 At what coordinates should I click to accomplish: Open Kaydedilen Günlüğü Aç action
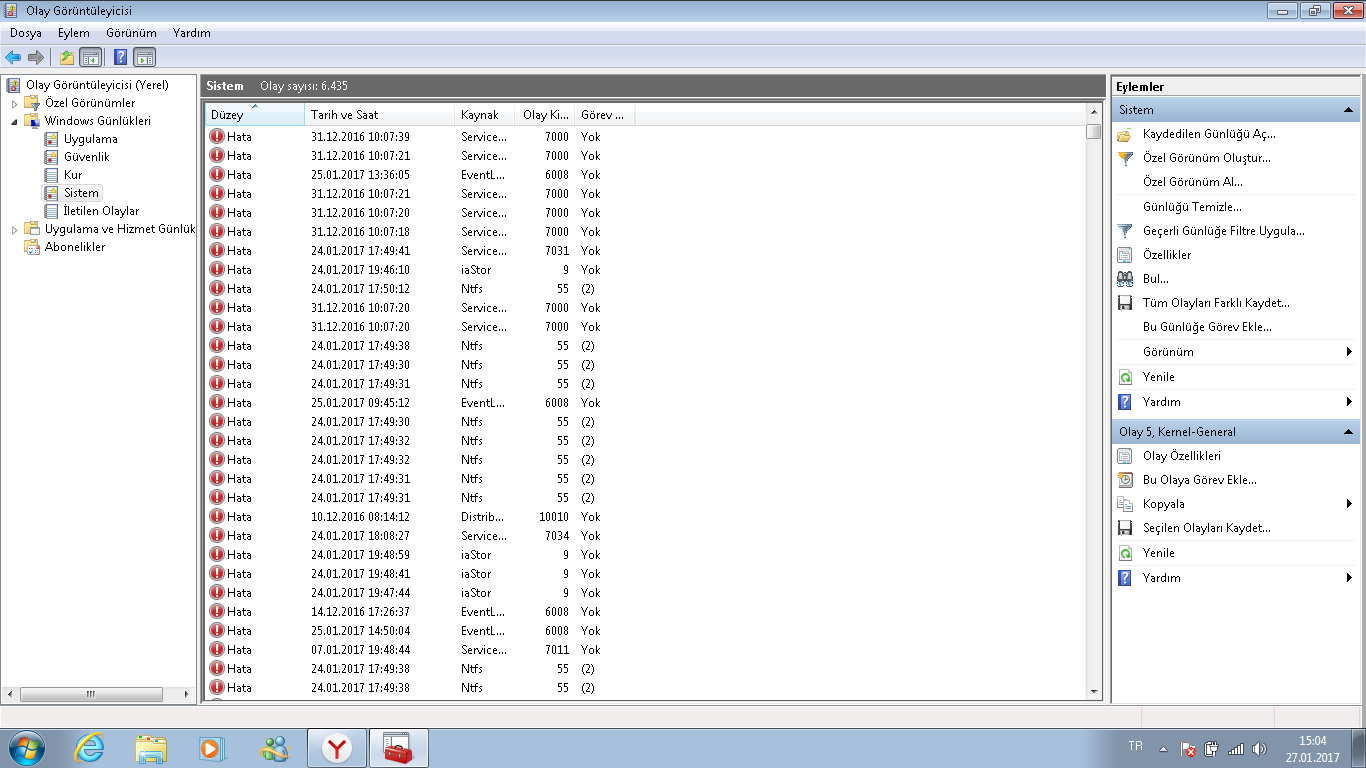pyautogui.click(x=1209, y=134)
